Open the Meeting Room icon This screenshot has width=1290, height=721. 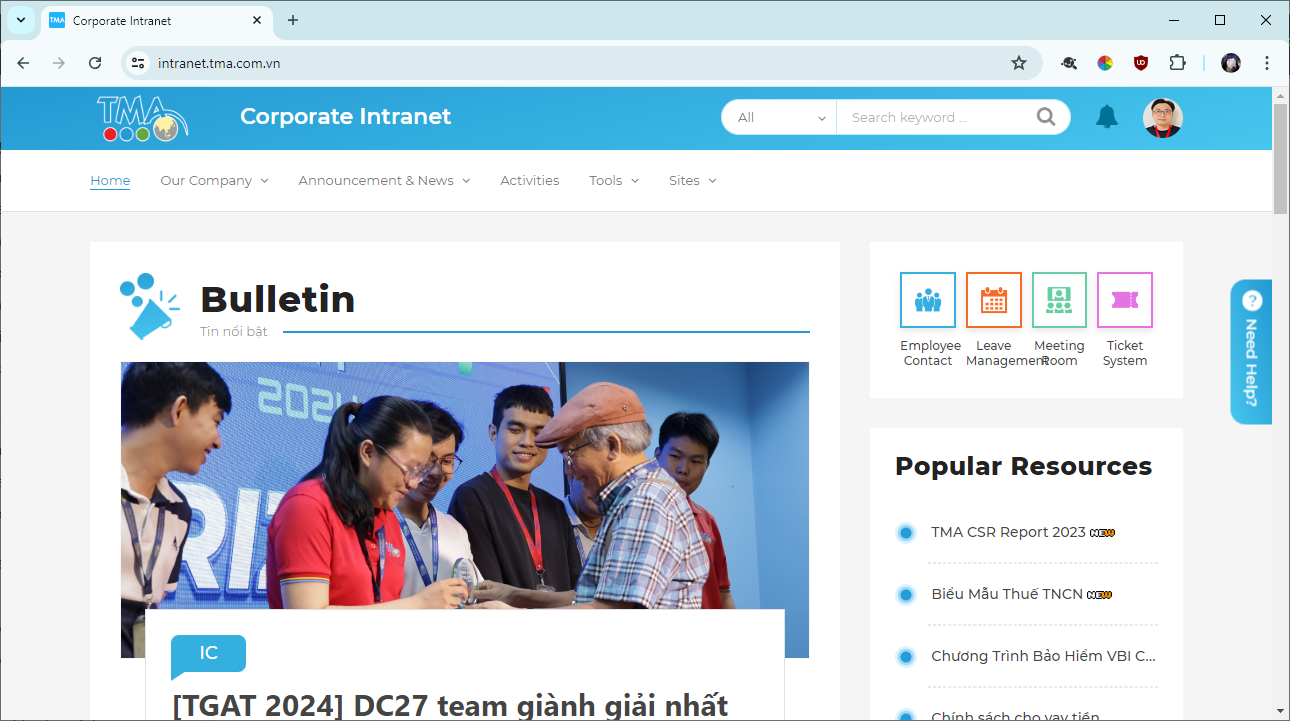click(1059, 300)
